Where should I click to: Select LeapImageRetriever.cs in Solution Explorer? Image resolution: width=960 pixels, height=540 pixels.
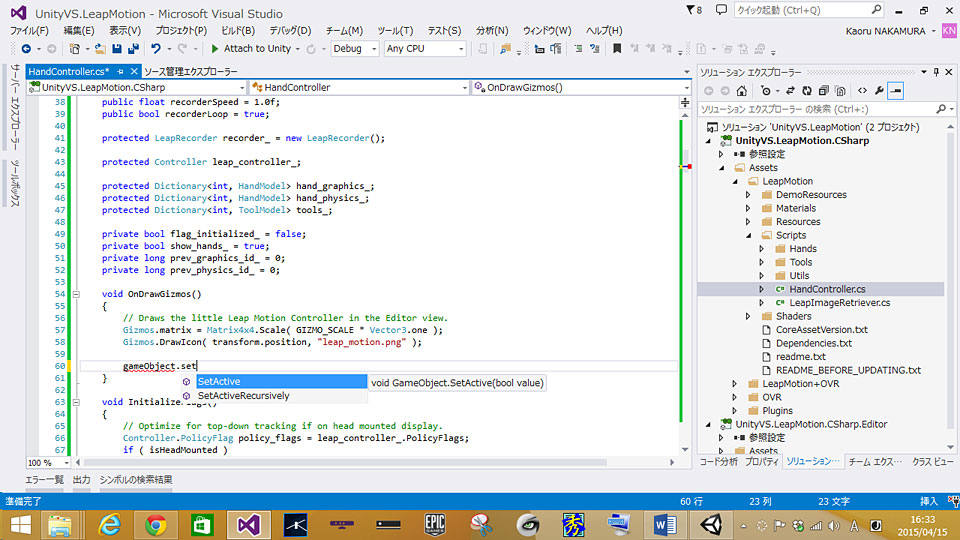(839, 302)
